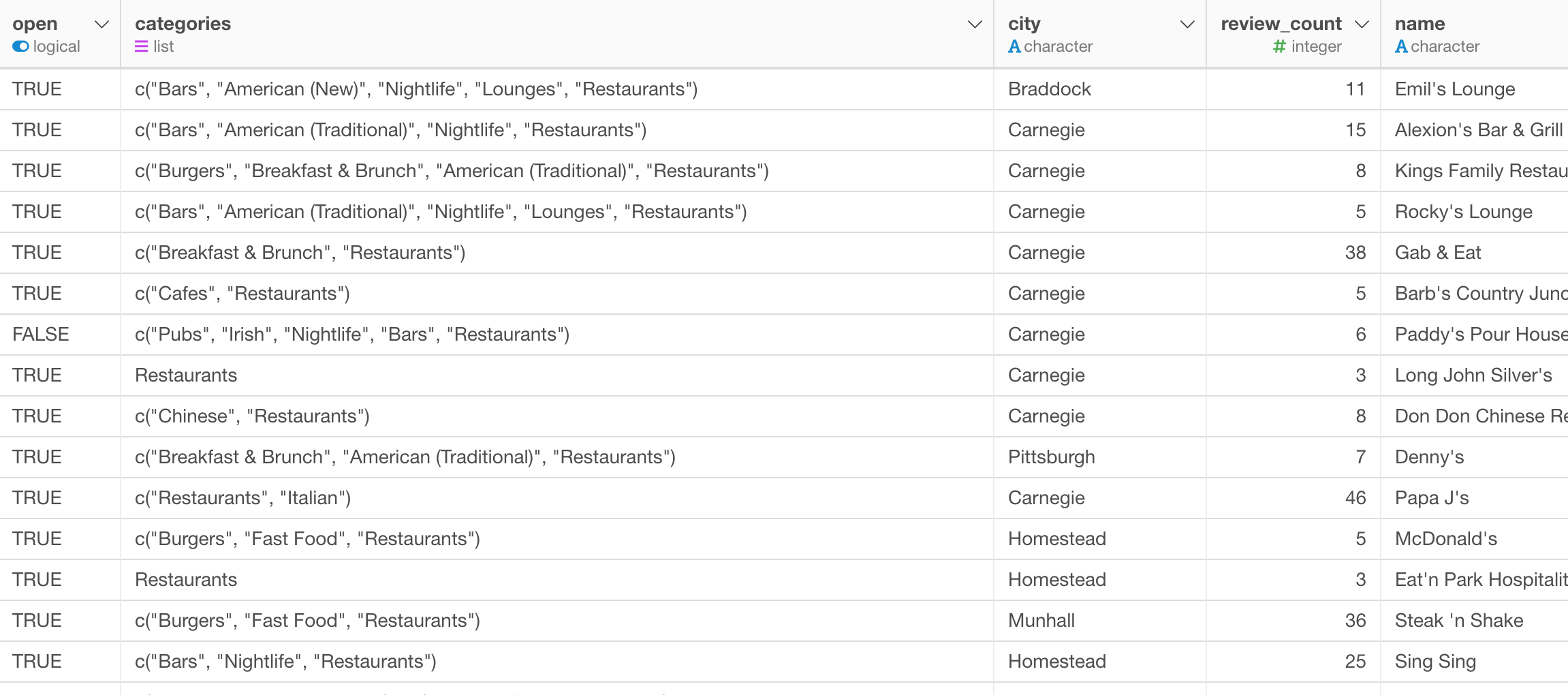Select the Emil's Lounge name cell
This screenshot has height=695, width=1568.
tap(1475, 89)
